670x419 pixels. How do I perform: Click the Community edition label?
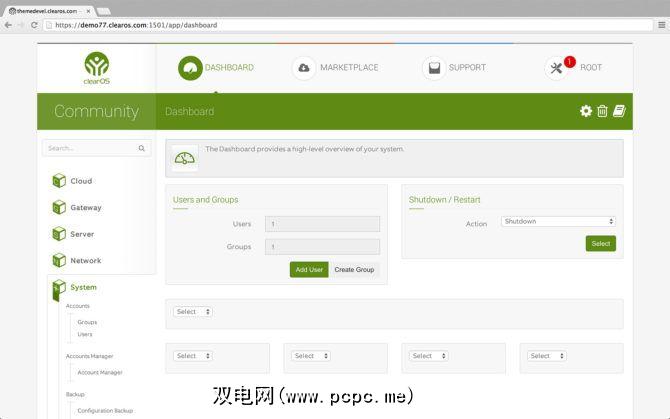[96, 111]
